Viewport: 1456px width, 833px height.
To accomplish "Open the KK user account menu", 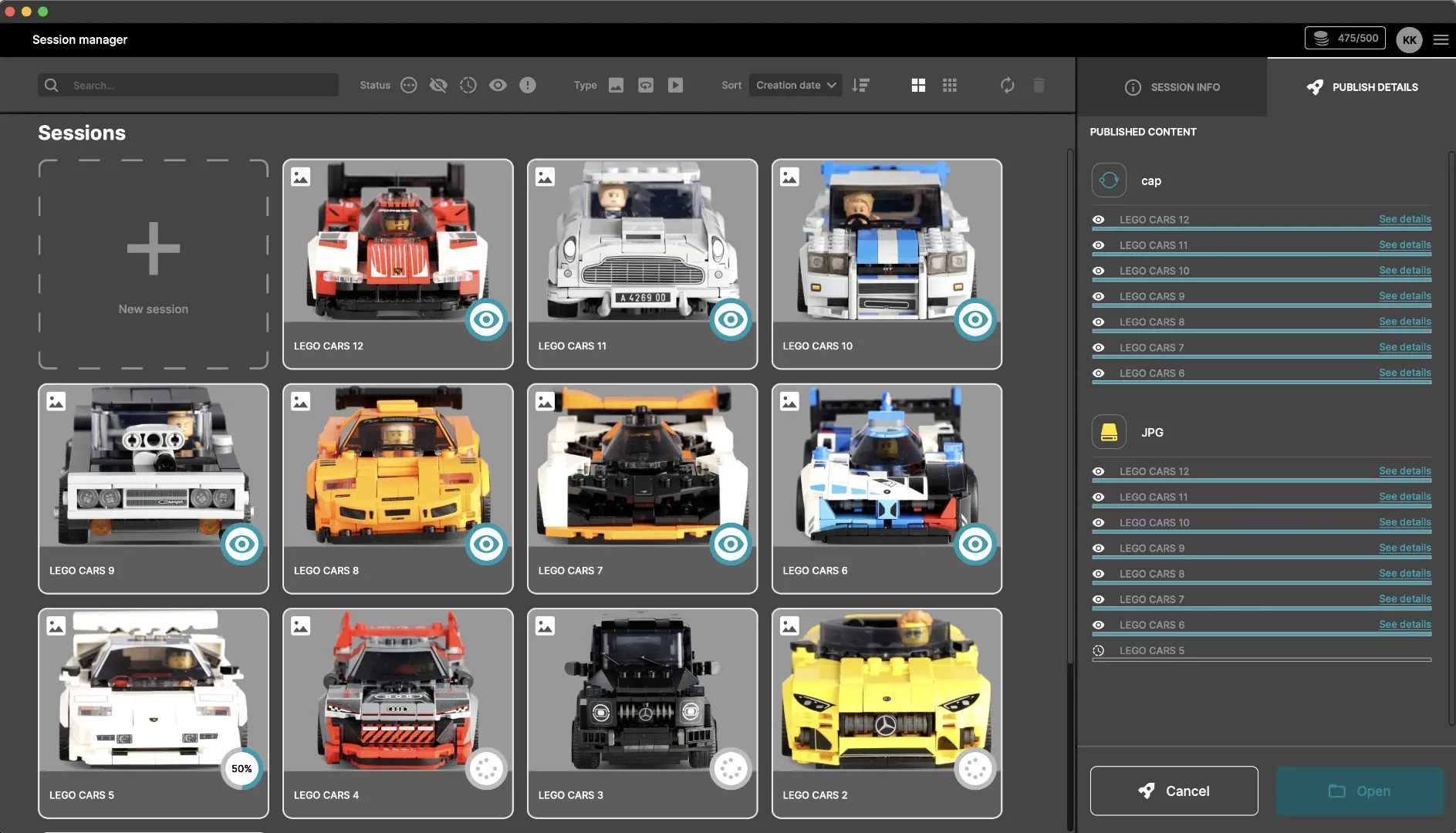I will [1409, 40].
